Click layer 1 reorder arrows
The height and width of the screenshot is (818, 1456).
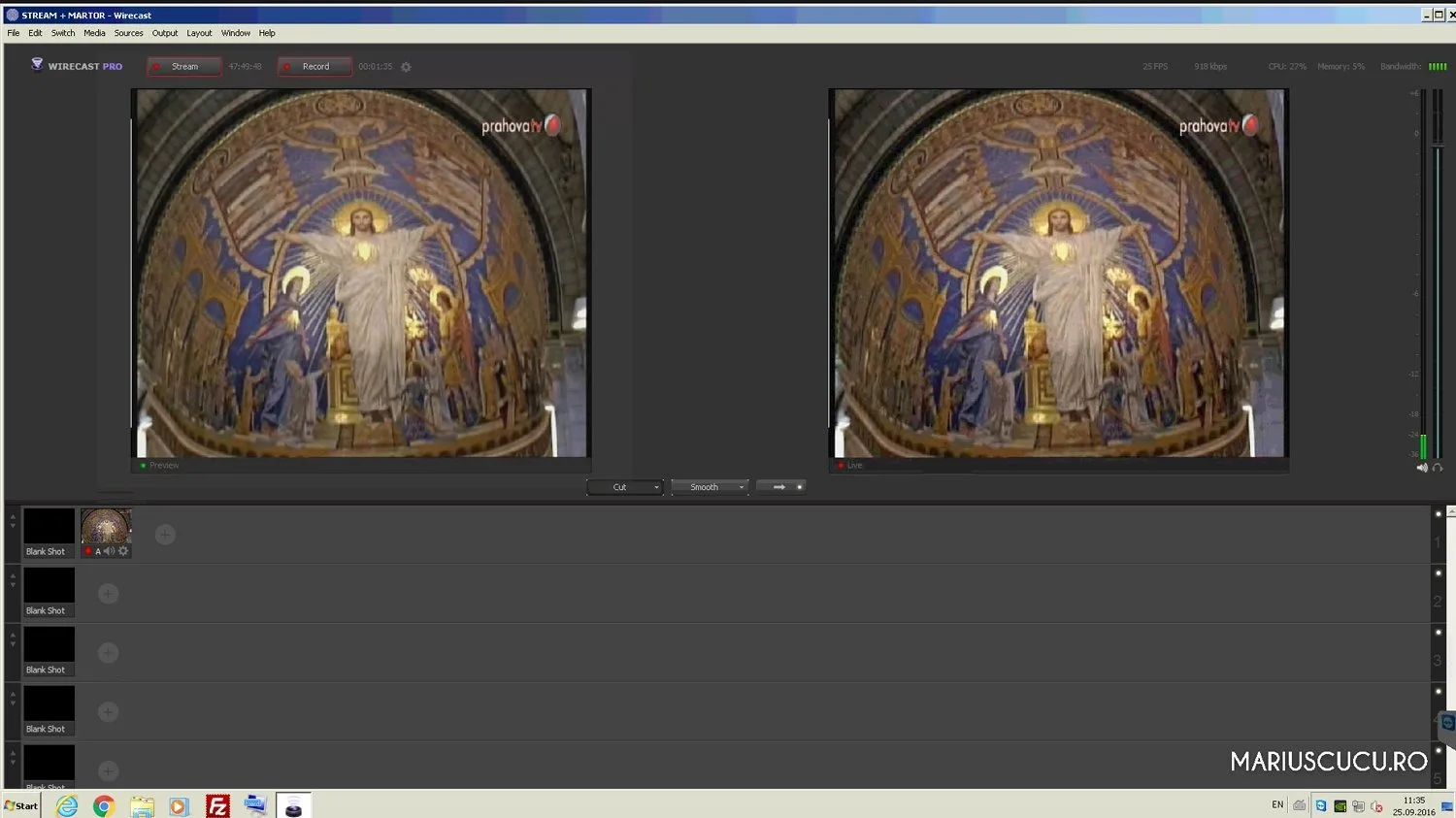(x=13, y=521)
